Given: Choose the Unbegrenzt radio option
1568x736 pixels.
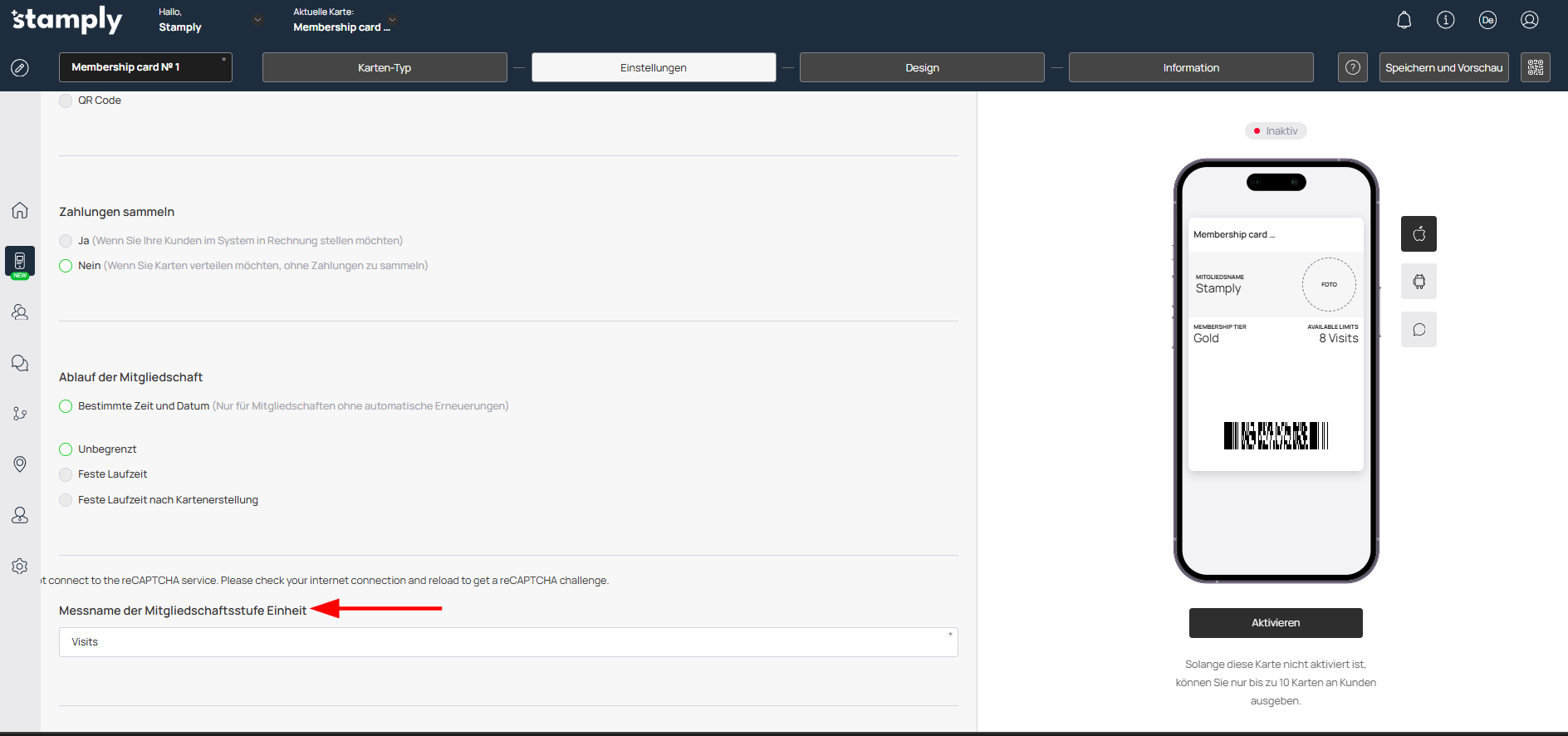Looking at the screenshot, I should tap(66, 449).
